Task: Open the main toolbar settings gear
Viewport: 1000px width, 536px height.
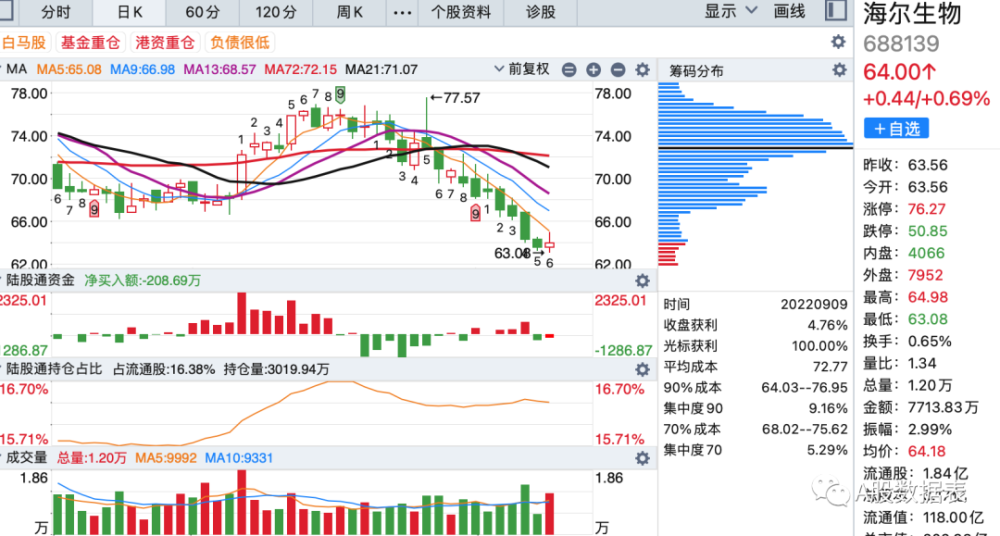Action: 838,42
